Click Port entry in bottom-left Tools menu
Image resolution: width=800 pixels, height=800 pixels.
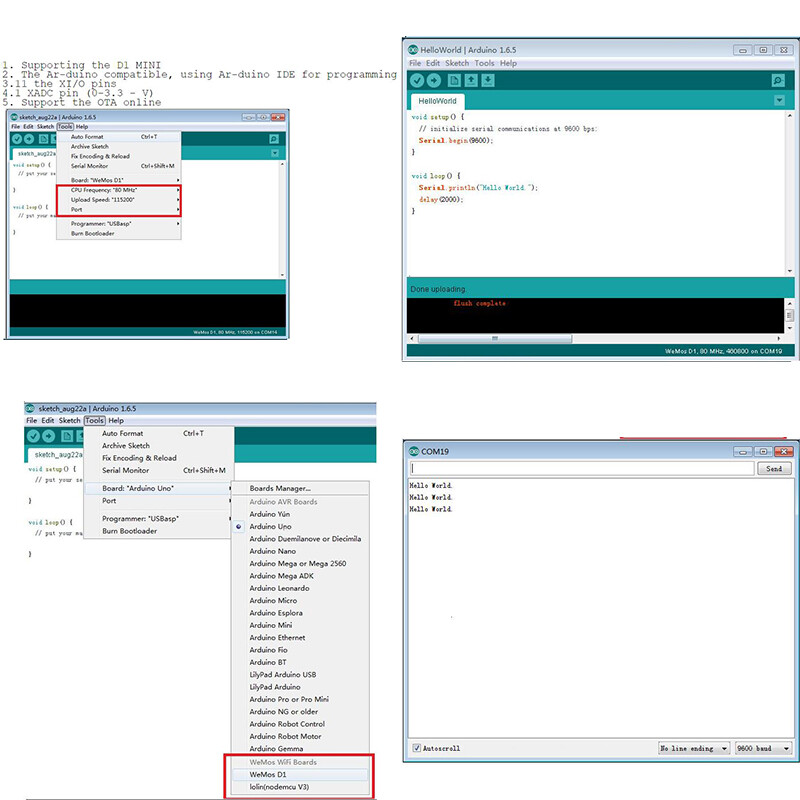tap(159, 501)
